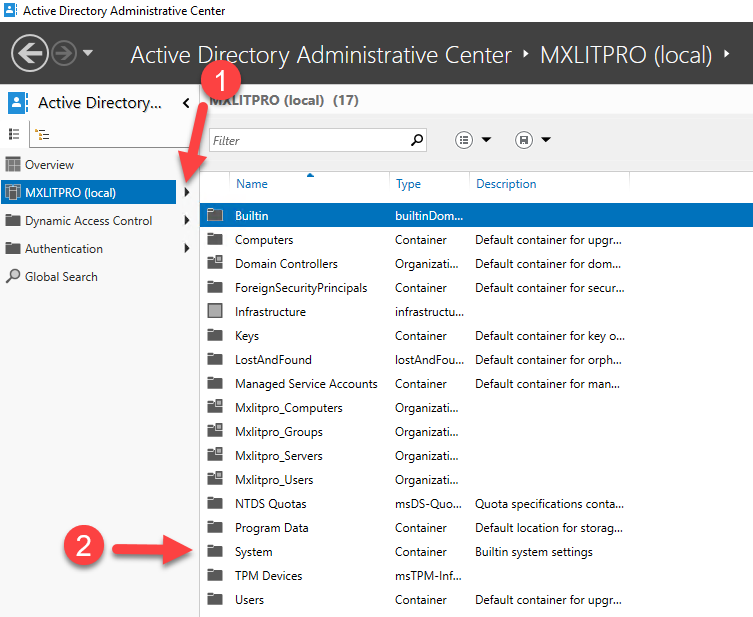Select the System container folder icon
This screenshot has width=753, height=617.
click(x=214, y=552)
